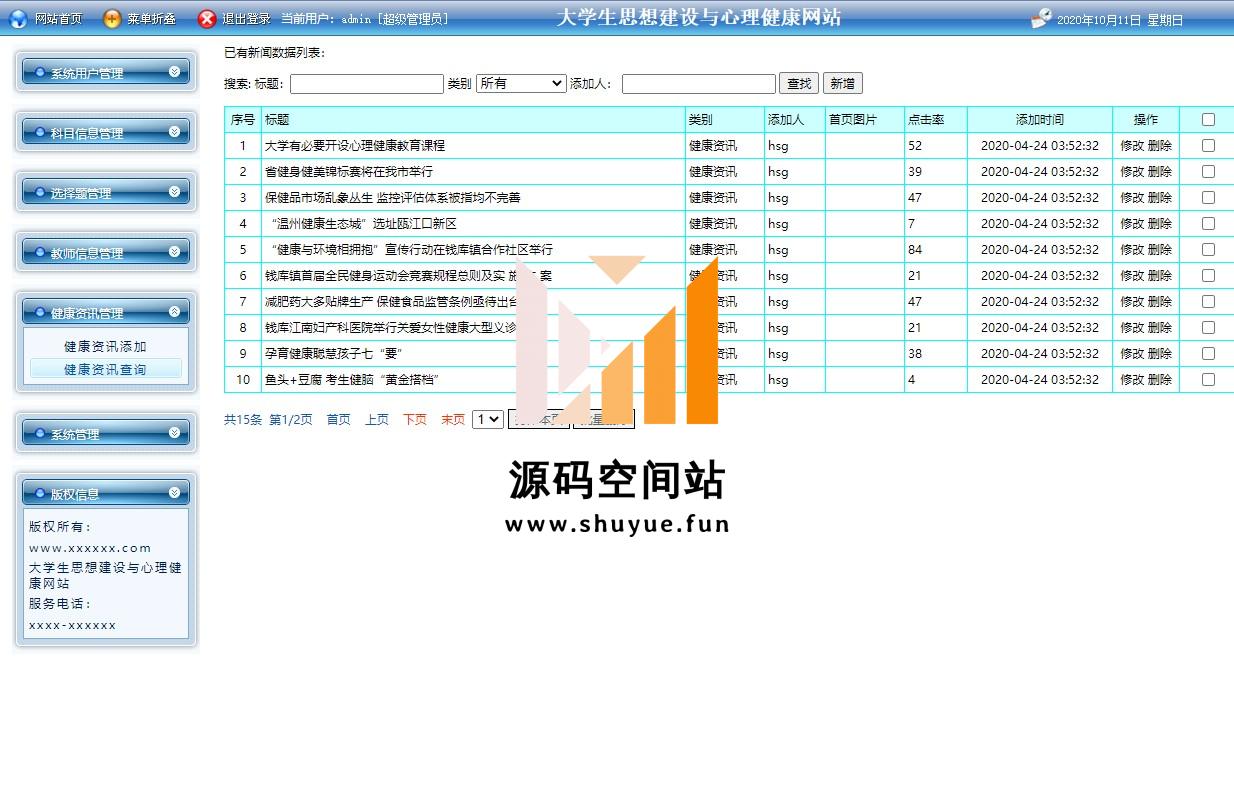Toggle the select-all checkbox in the table header

click(x=1208, y=119)
